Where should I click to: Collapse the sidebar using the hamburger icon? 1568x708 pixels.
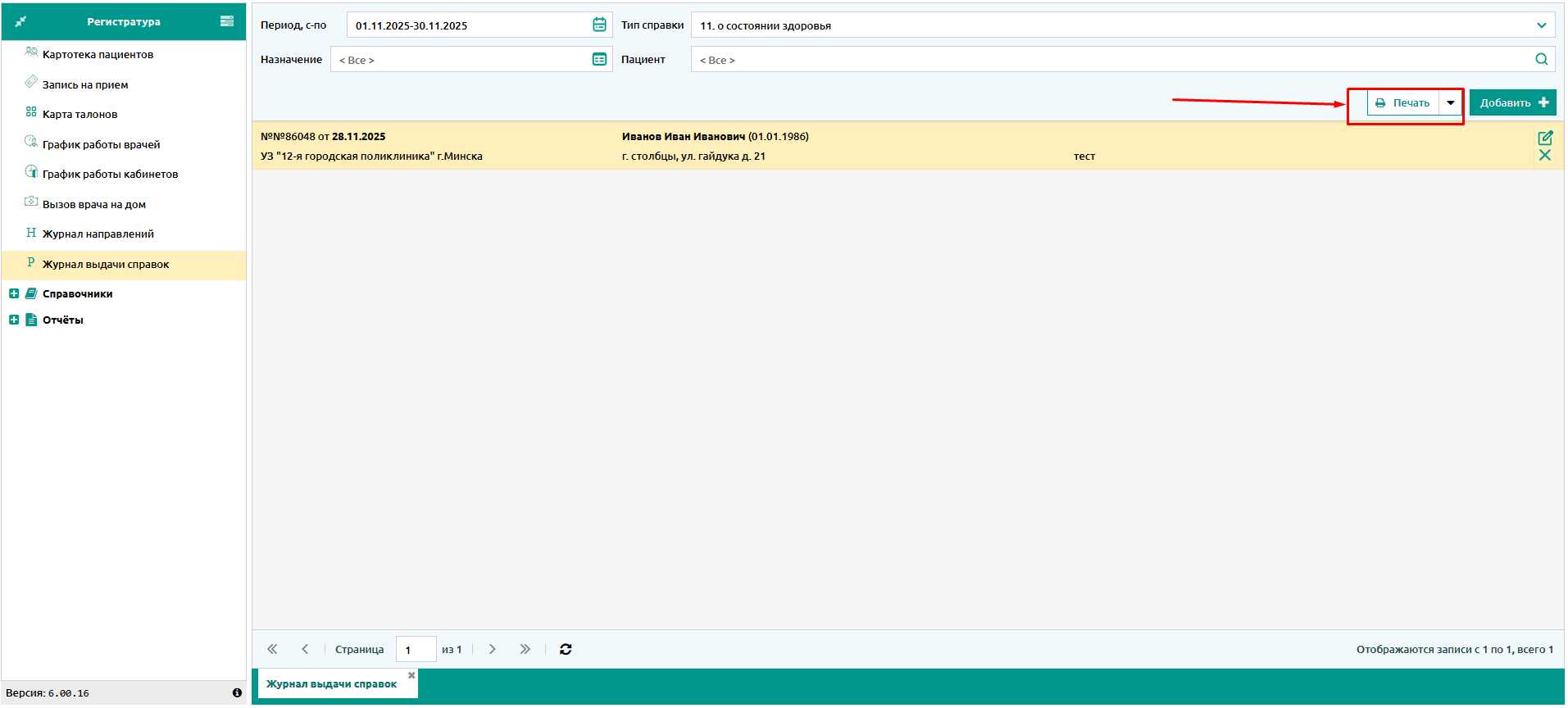(227, 21)
